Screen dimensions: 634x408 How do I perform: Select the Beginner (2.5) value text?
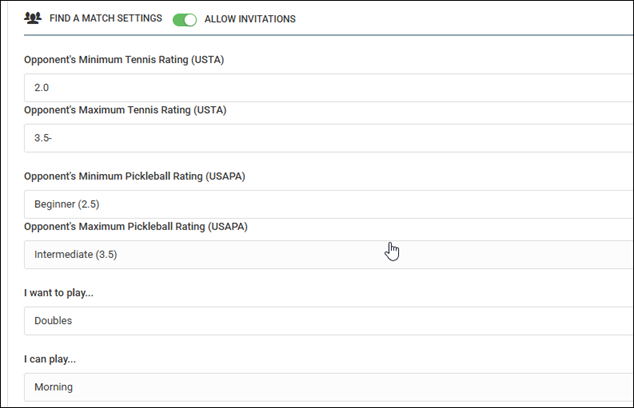pos(67,204)
